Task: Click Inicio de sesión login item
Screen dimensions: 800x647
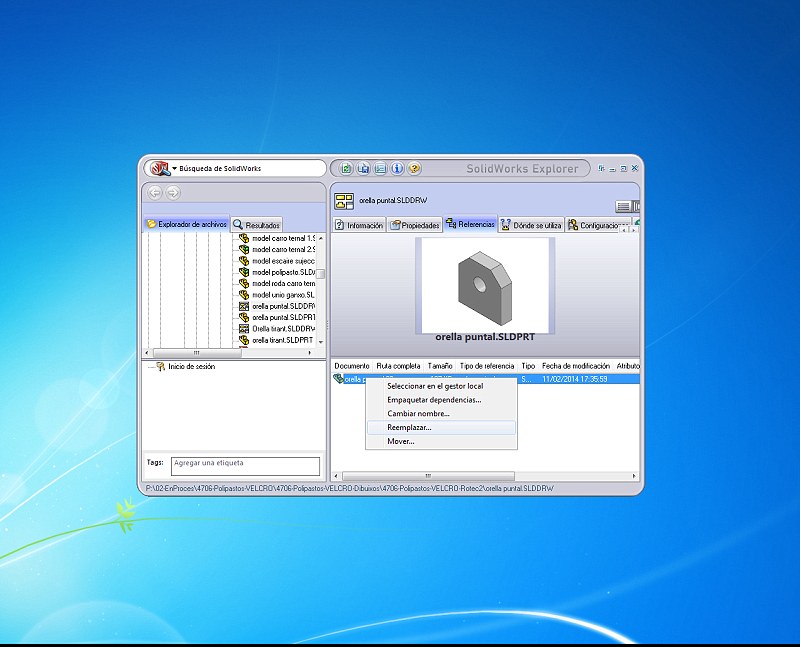Action: coord(191,366)
